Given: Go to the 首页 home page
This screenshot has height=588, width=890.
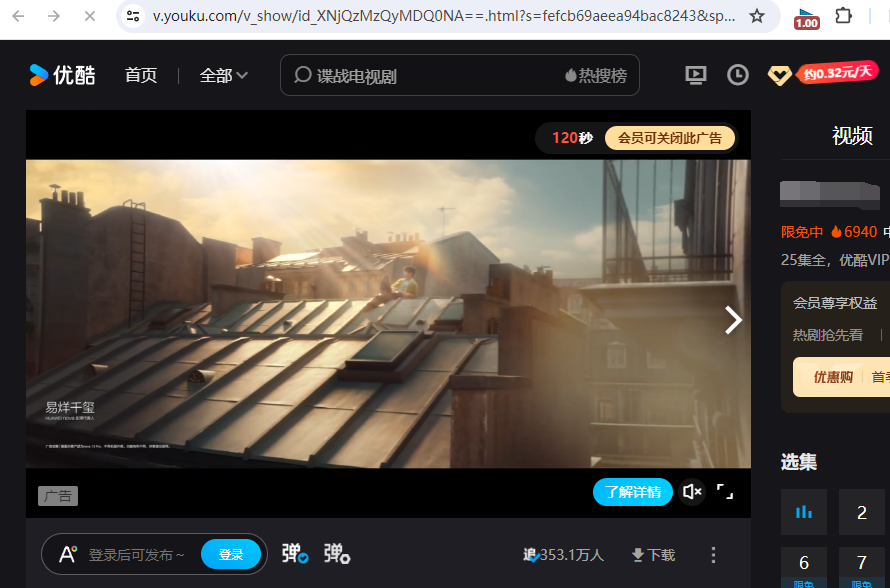Looking at the screenshot, I should point(141,75).
